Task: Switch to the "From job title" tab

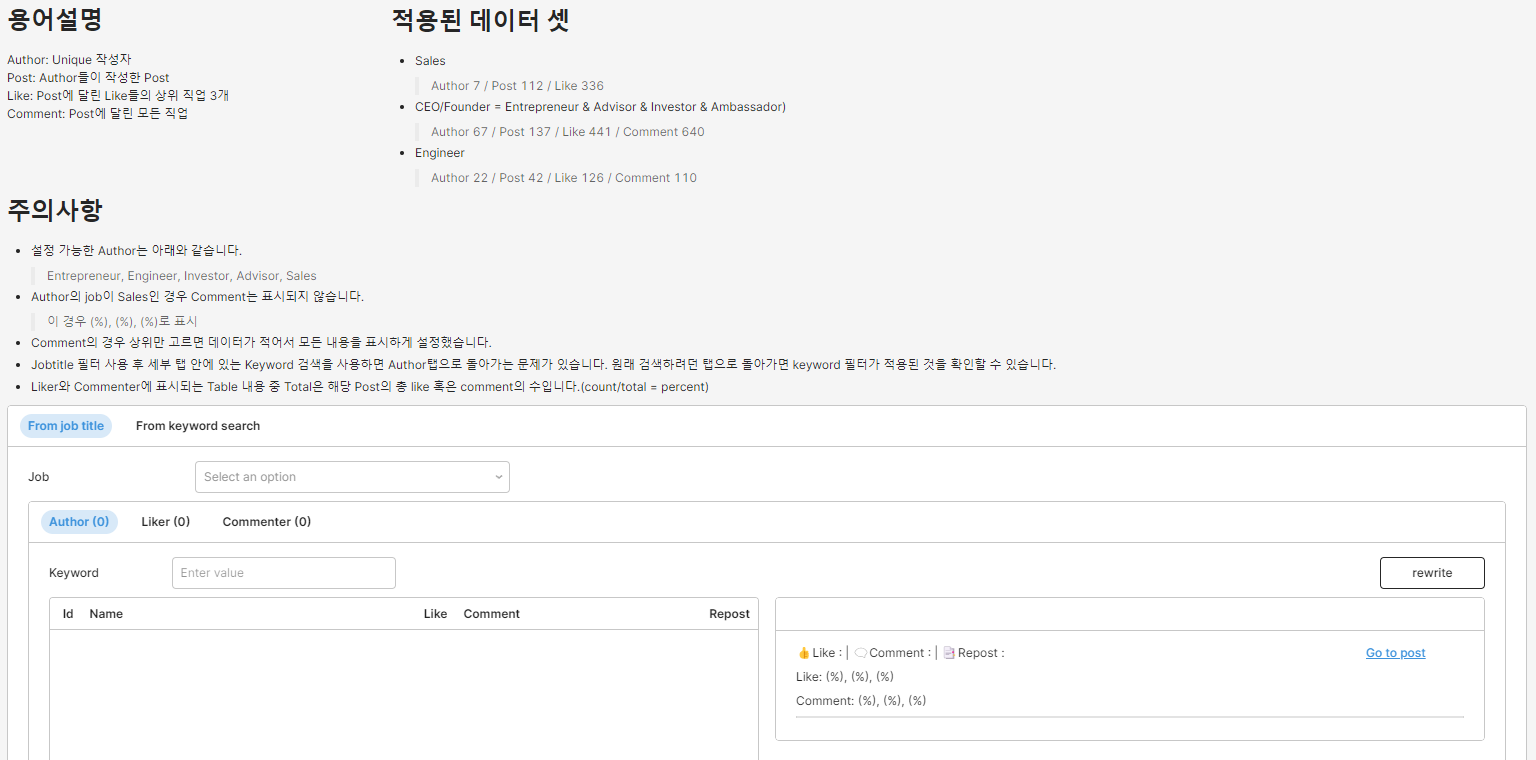Action: 66,426
